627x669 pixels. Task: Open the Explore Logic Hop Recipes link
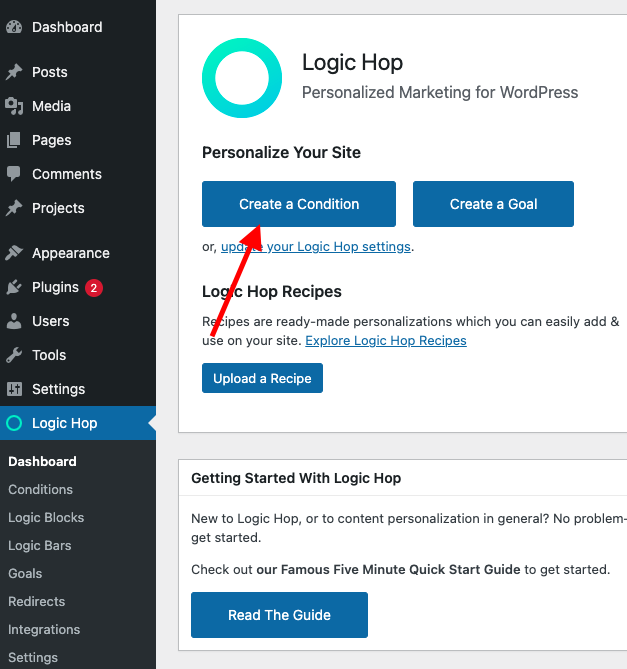pos(386,340)
